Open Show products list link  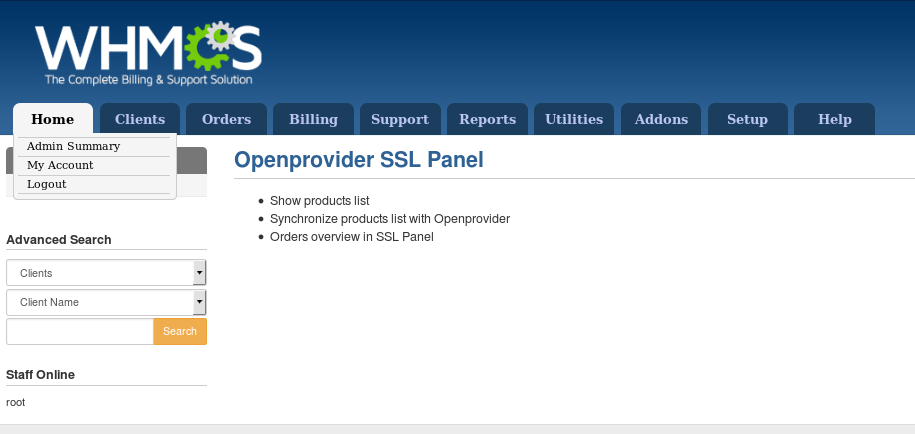pyautogui.click(x=319, y=201)
